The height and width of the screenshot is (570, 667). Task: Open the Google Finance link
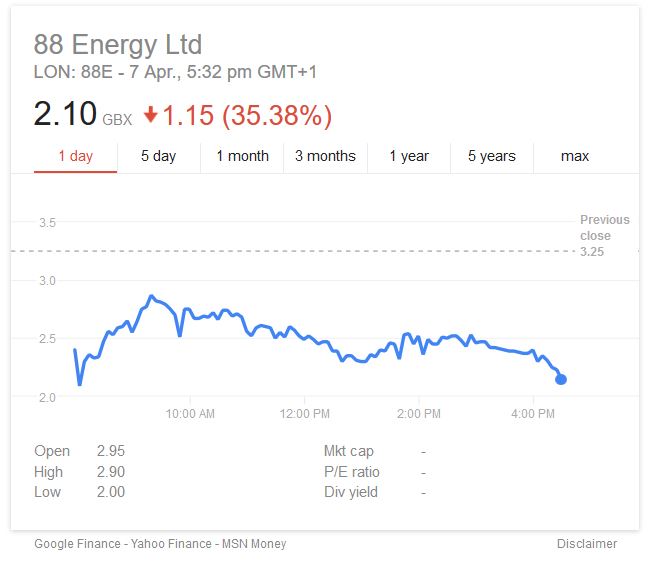[x=77, y=544]
